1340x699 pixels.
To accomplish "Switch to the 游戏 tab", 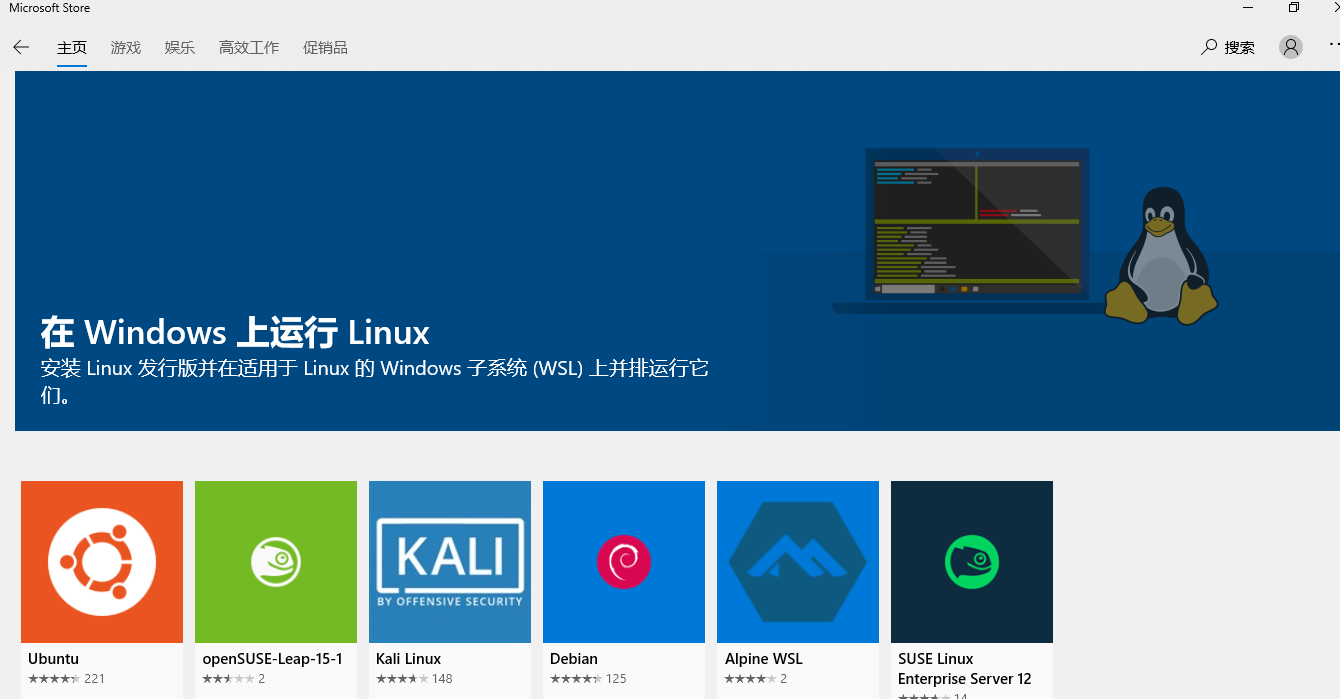I will tap(125, 46).
